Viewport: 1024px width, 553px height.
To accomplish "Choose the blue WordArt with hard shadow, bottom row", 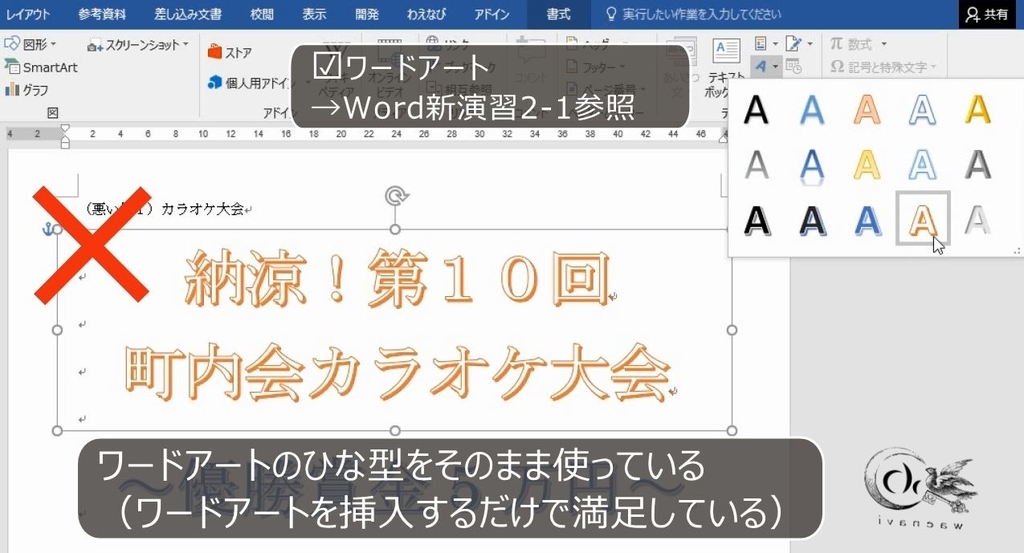I will (x=867, y=220).
